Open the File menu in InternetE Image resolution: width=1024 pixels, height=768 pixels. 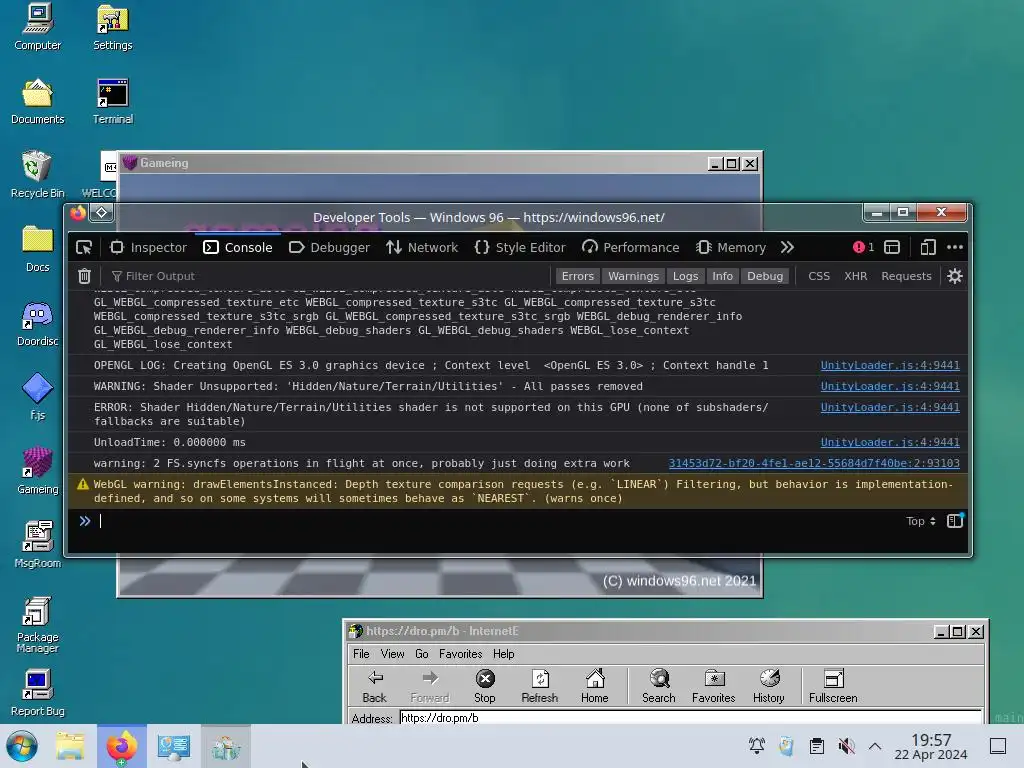361,654
